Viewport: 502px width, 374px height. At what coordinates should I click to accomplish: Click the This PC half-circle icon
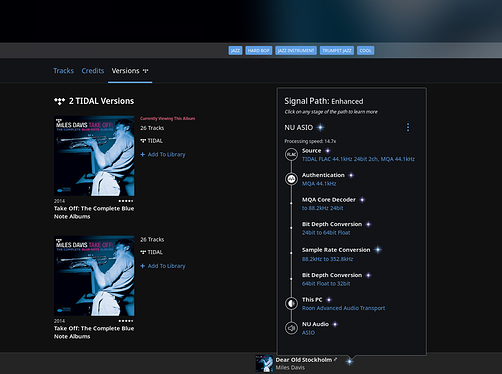pyautogui.click(x=291, y=304)
